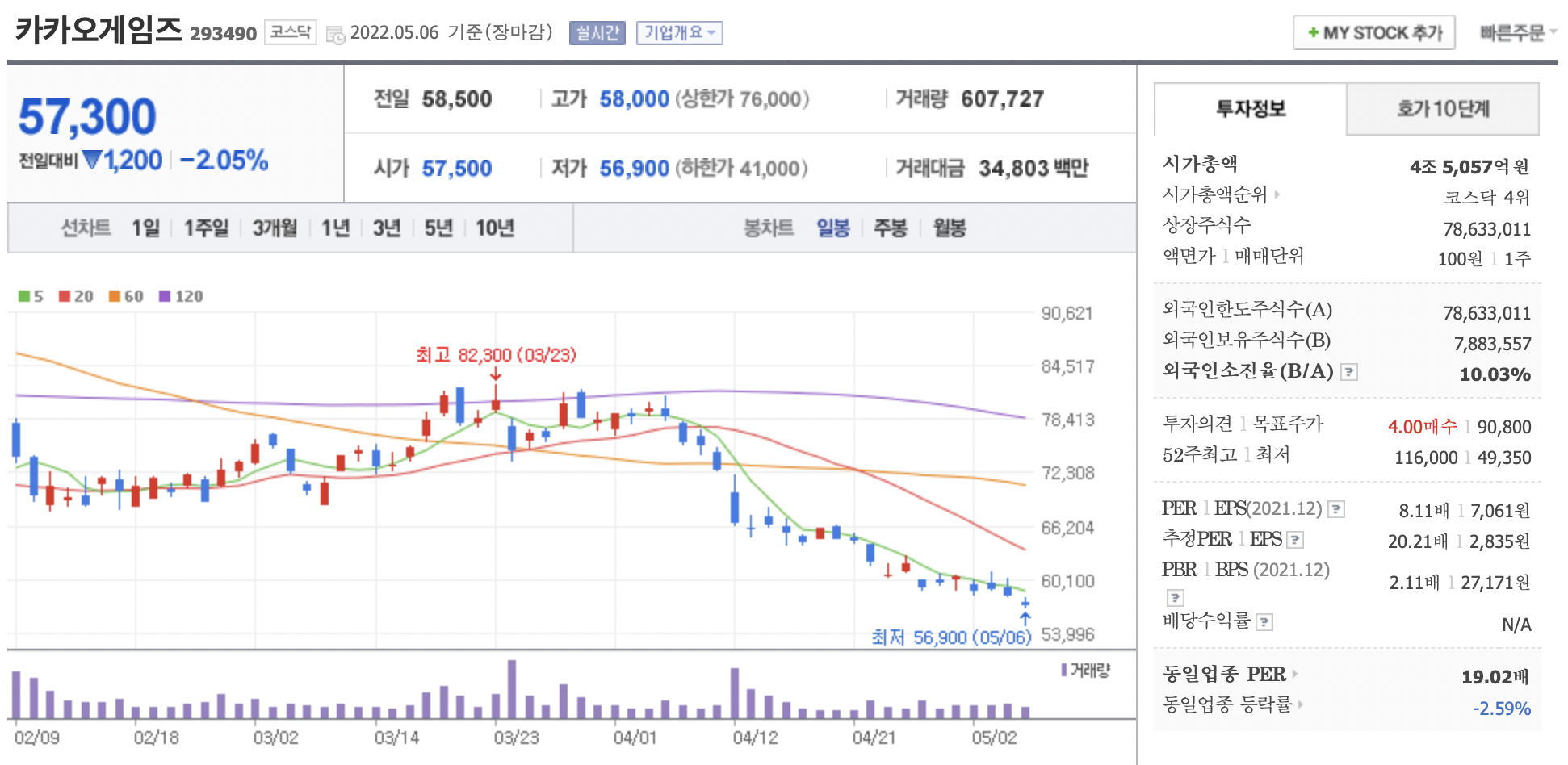This screenshot has width=1568, height=765.
Task: Click the purple 거래량 legend marker
Action: [1064, 671]
